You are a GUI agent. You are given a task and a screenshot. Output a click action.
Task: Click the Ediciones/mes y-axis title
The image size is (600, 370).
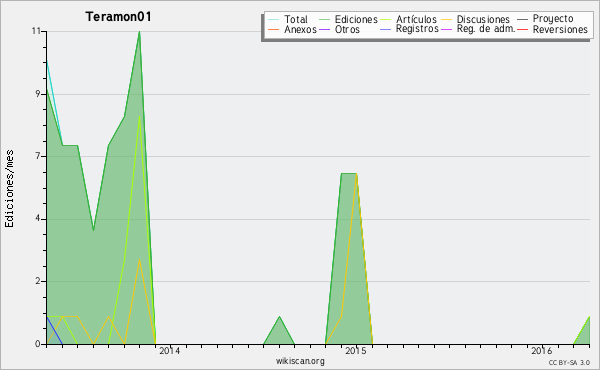click(9, 189)
